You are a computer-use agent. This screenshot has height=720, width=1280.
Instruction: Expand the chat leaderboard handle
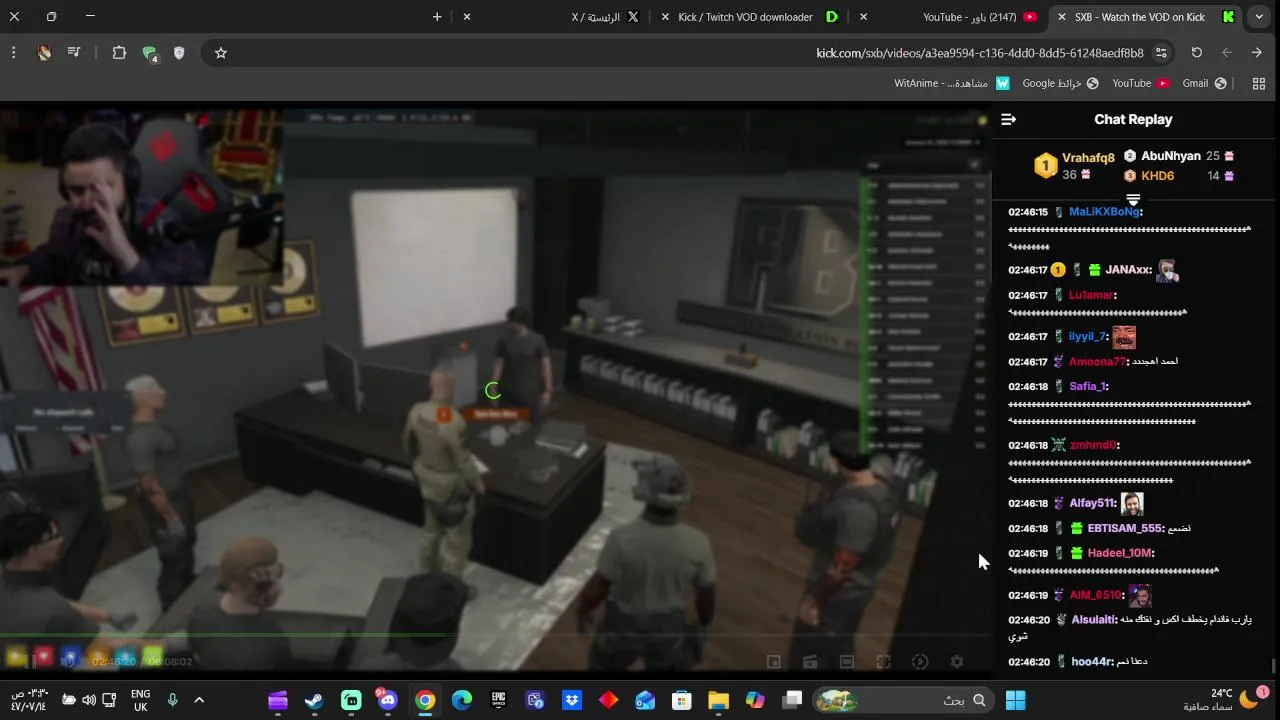[1133, 200]
